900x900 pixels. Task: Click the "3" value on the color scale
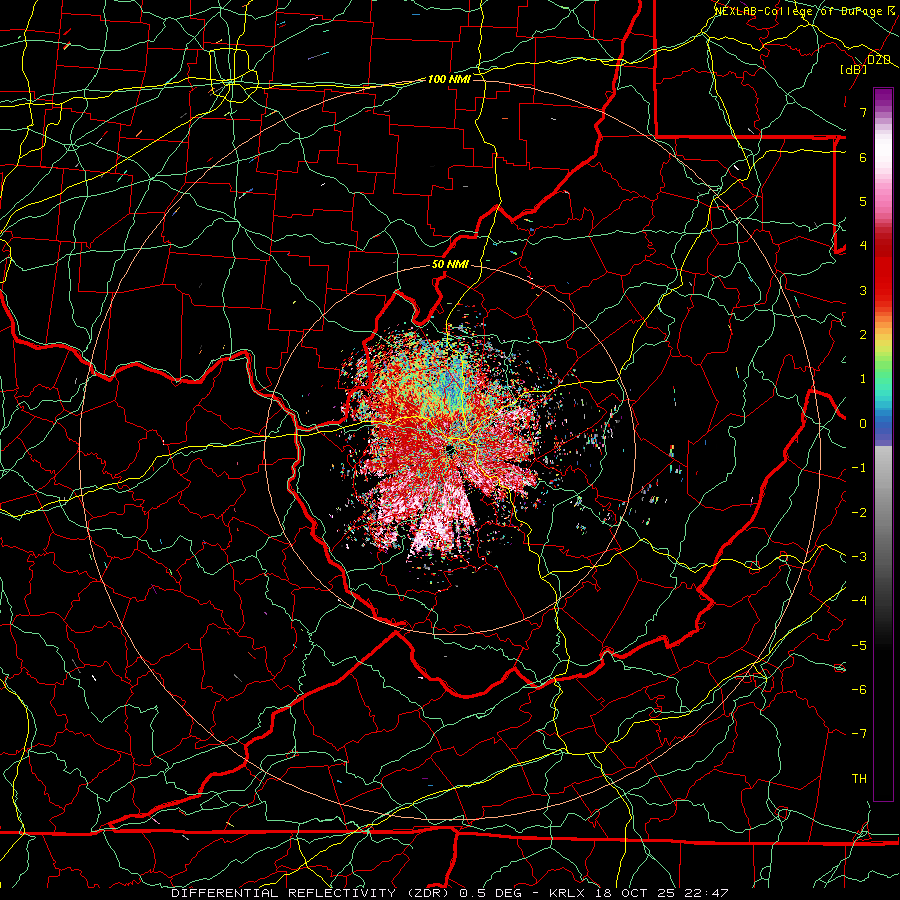coord(863,290)
